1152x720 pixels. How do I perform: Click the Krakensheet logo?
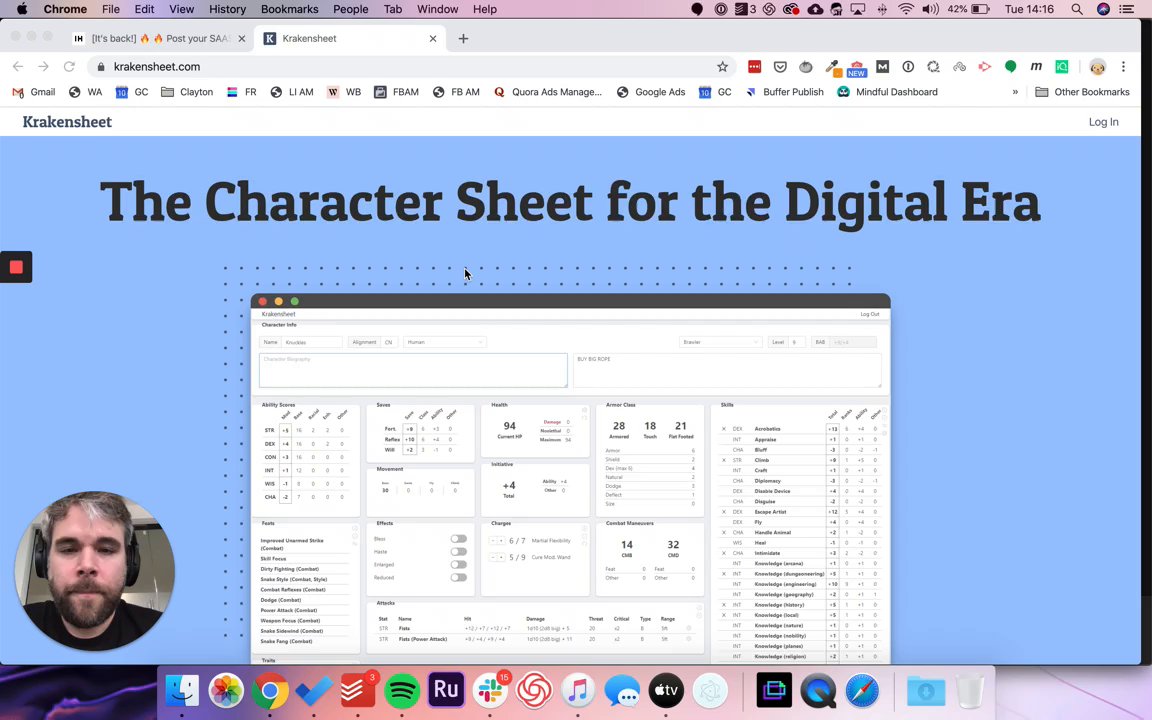tap(67, 122)
